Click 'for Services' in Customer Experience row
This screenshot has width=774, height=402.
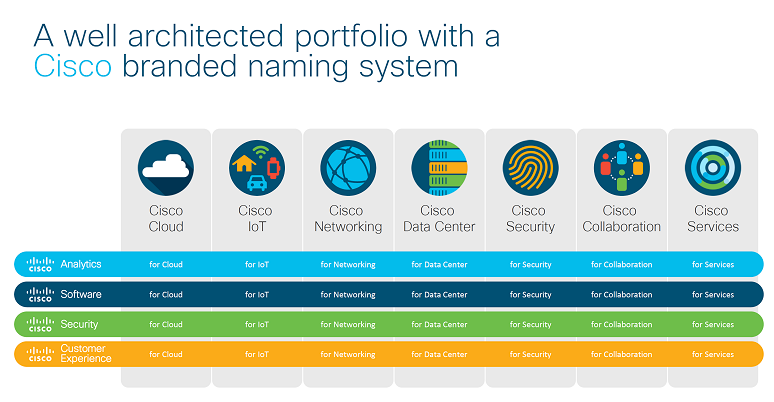click(x=713, y=354)
